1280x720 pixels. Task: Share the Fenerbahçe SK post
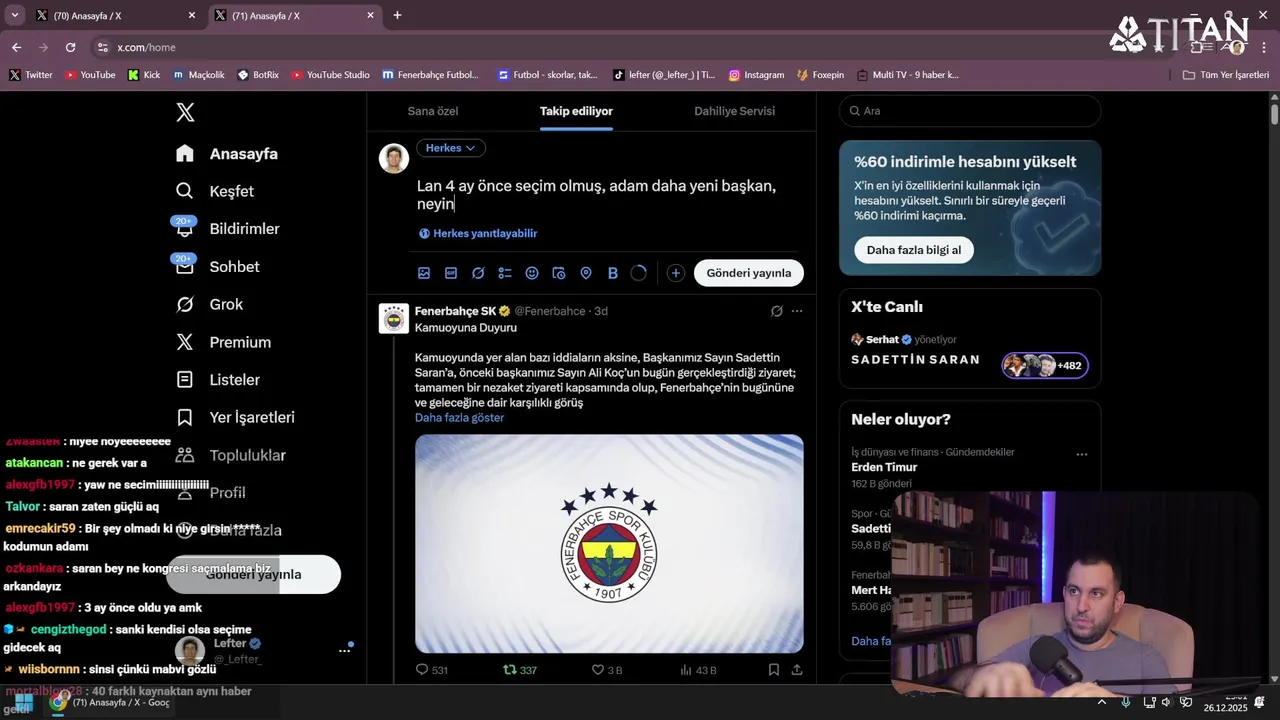(797, 670)
